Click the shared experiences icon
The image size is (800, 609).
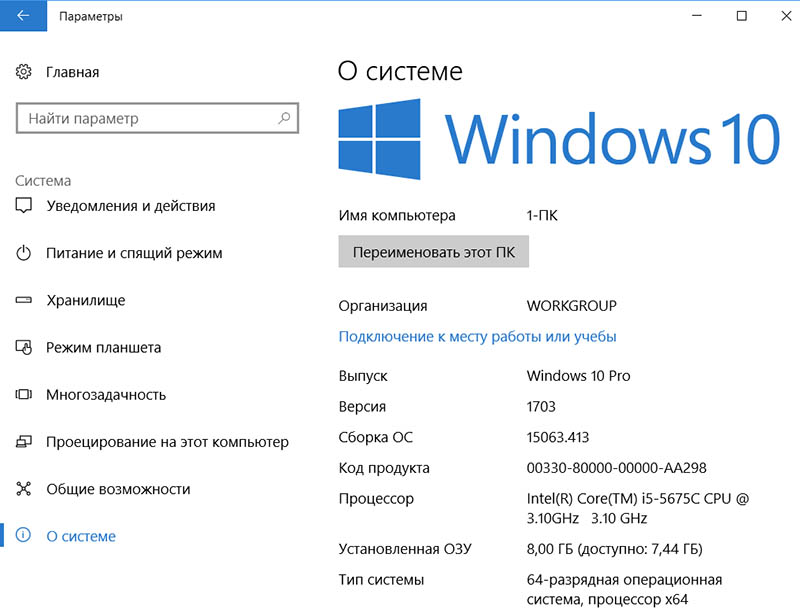point(23,489)
